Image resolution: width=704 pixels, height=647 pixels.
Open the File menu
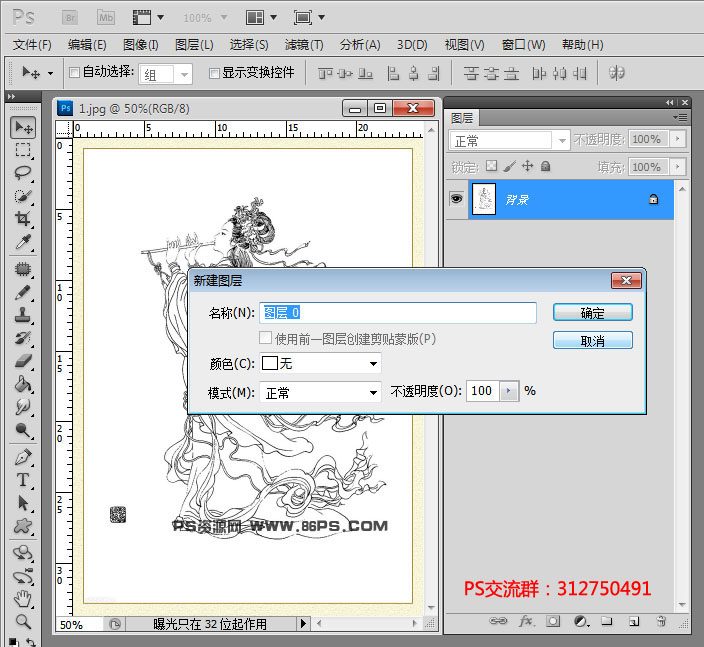click(x=32, y=45)
